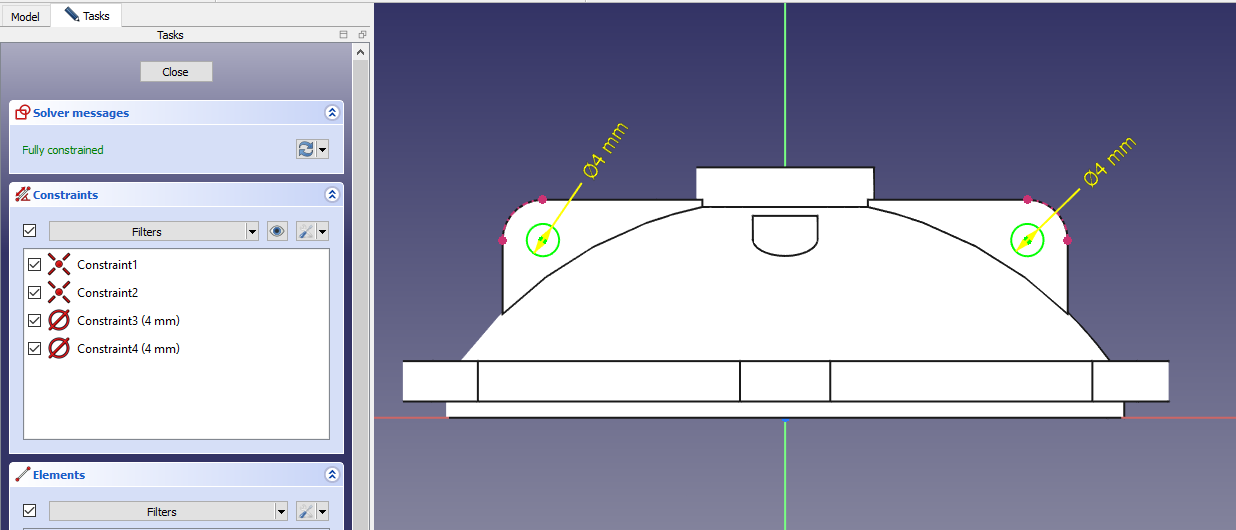1236x530 pixels.
Task: Switch to the Model tab
Action: [x=25, y=16]
